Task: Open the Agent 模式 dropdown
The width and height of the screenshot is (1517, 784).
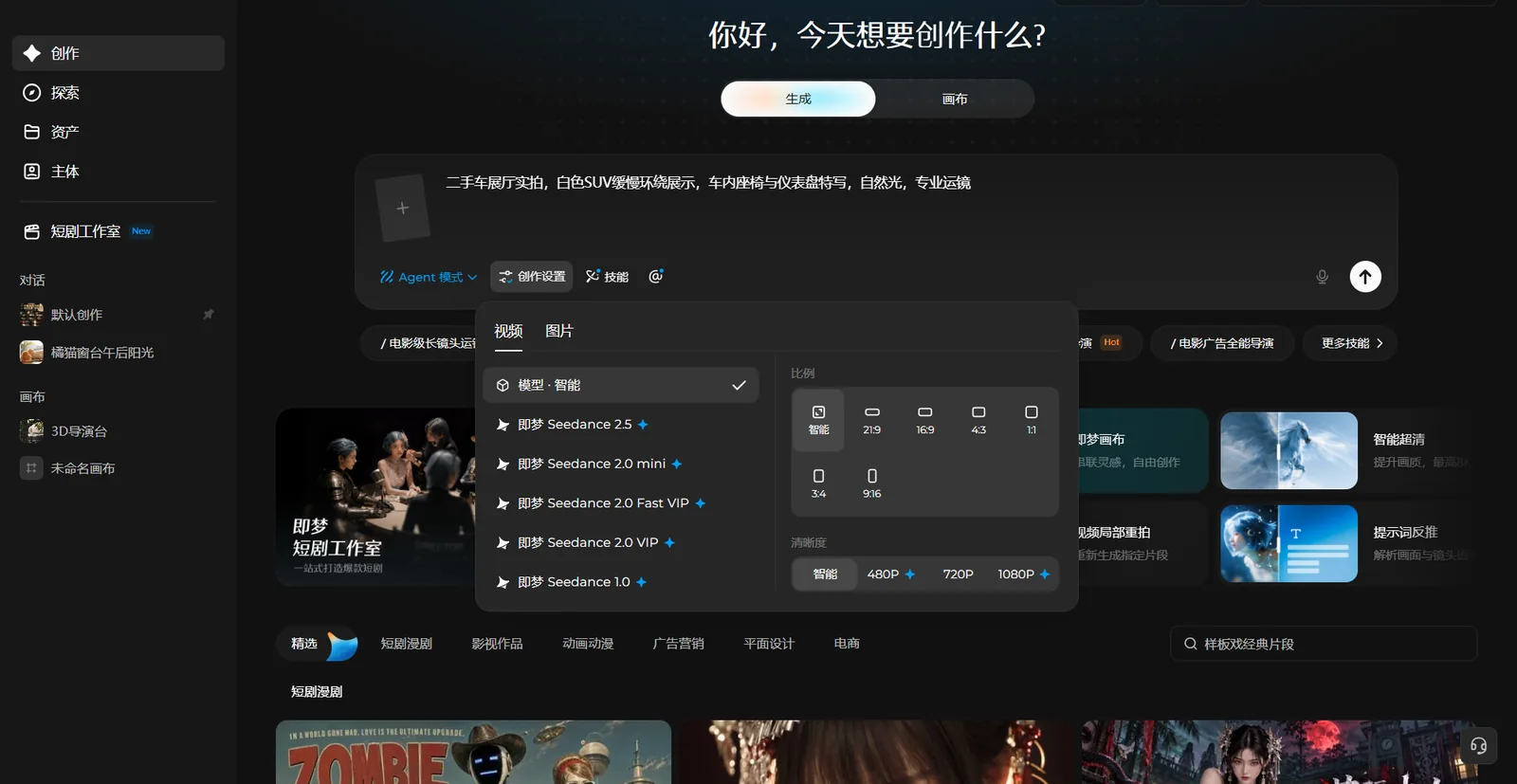Action: [x=429, y=277]
